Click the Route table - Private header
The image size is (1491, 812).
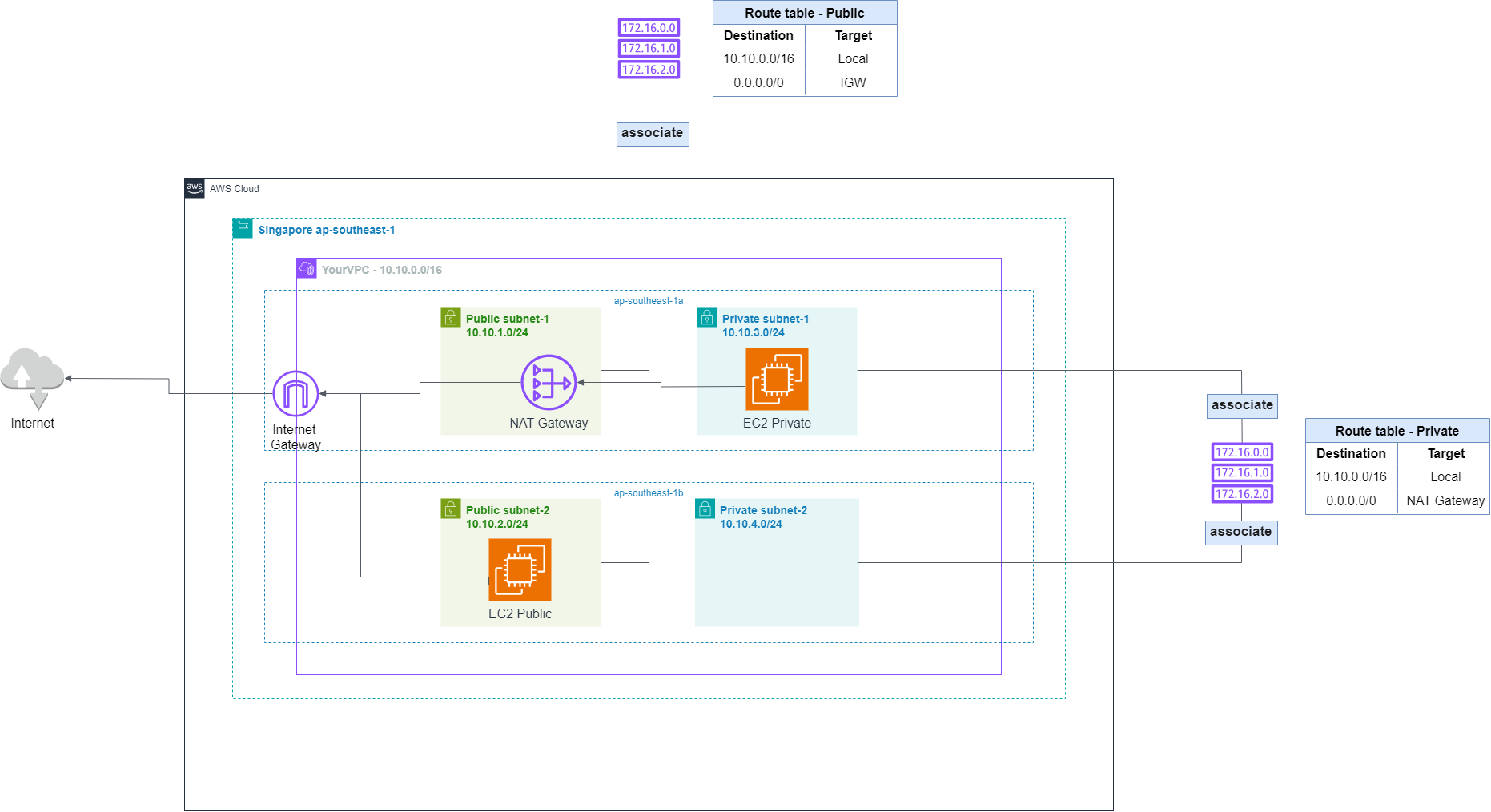(1397, 431)
